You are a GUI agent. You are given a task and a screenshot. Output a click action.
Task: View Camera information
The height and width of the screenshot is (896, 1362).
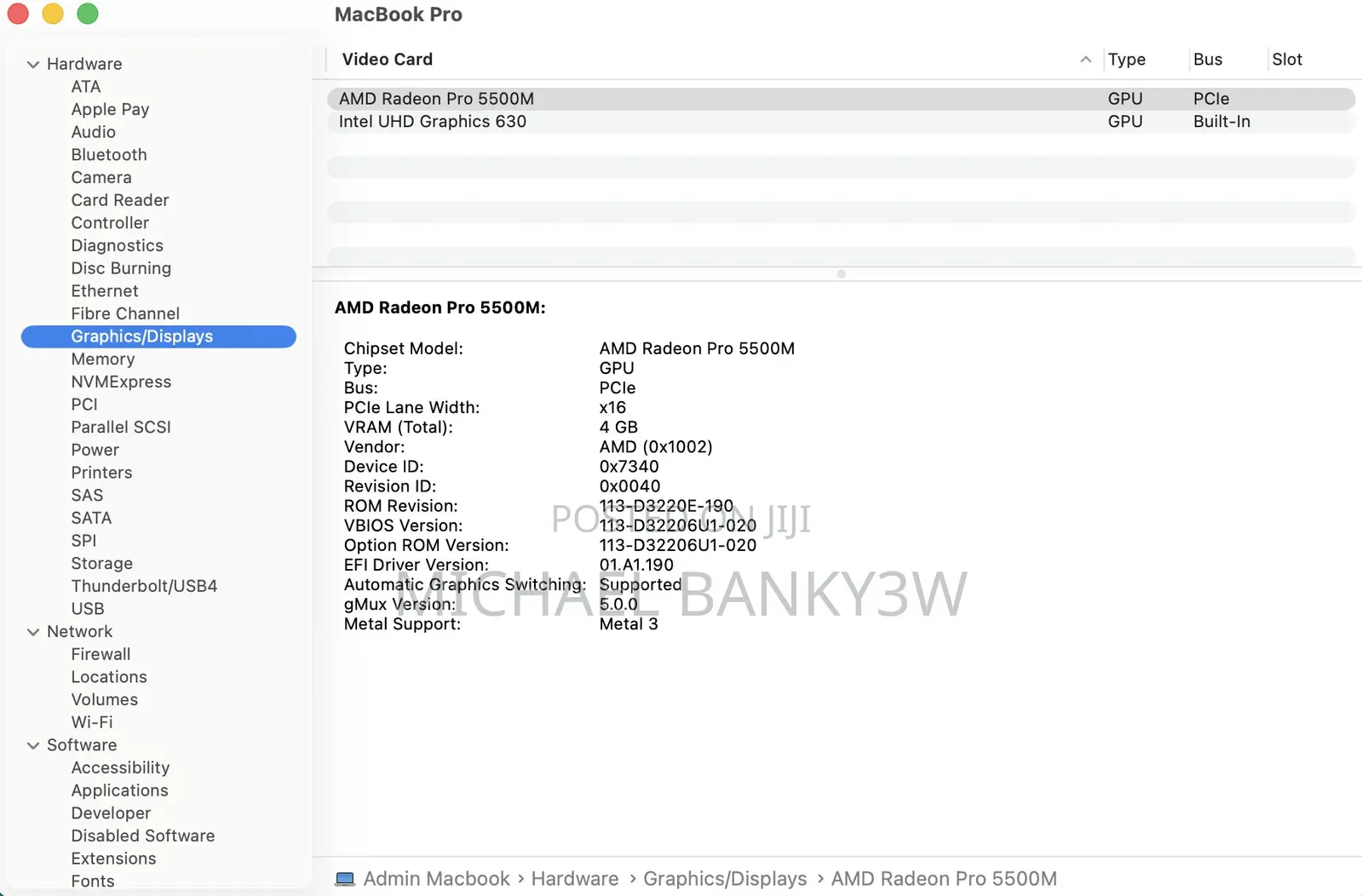(101, 178)
